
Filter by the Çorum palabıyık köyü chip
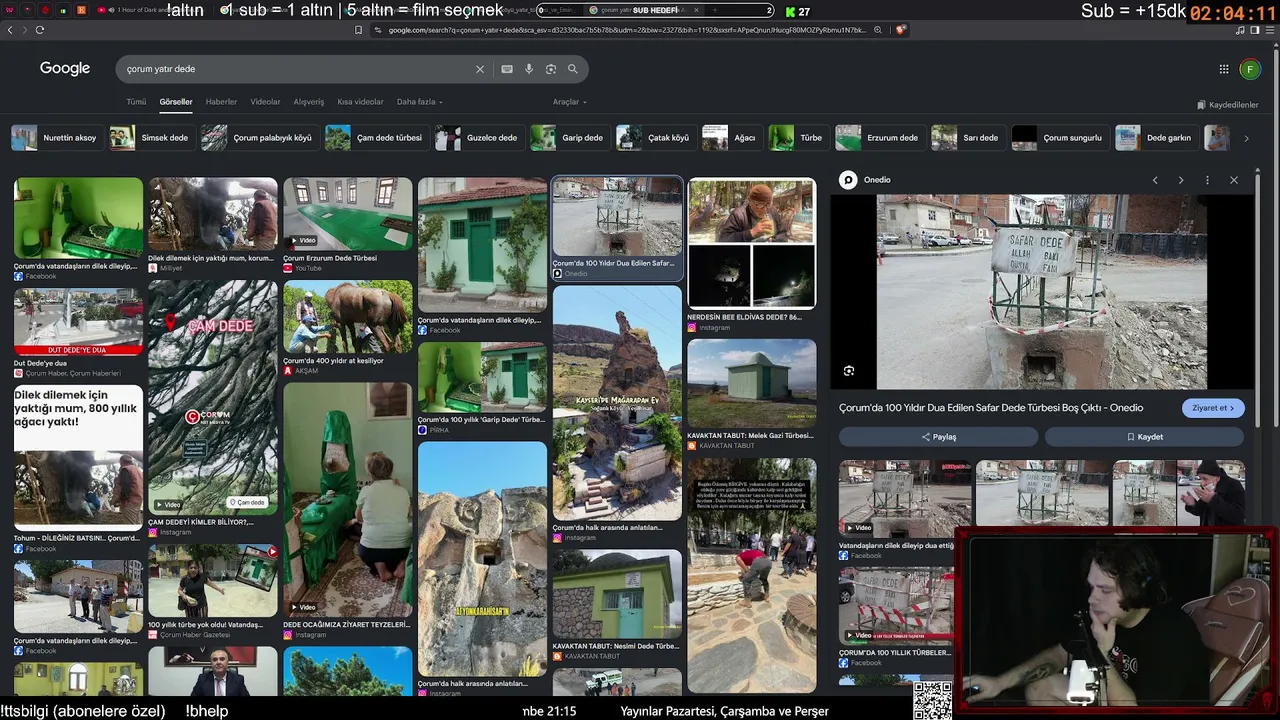point(258,138)
